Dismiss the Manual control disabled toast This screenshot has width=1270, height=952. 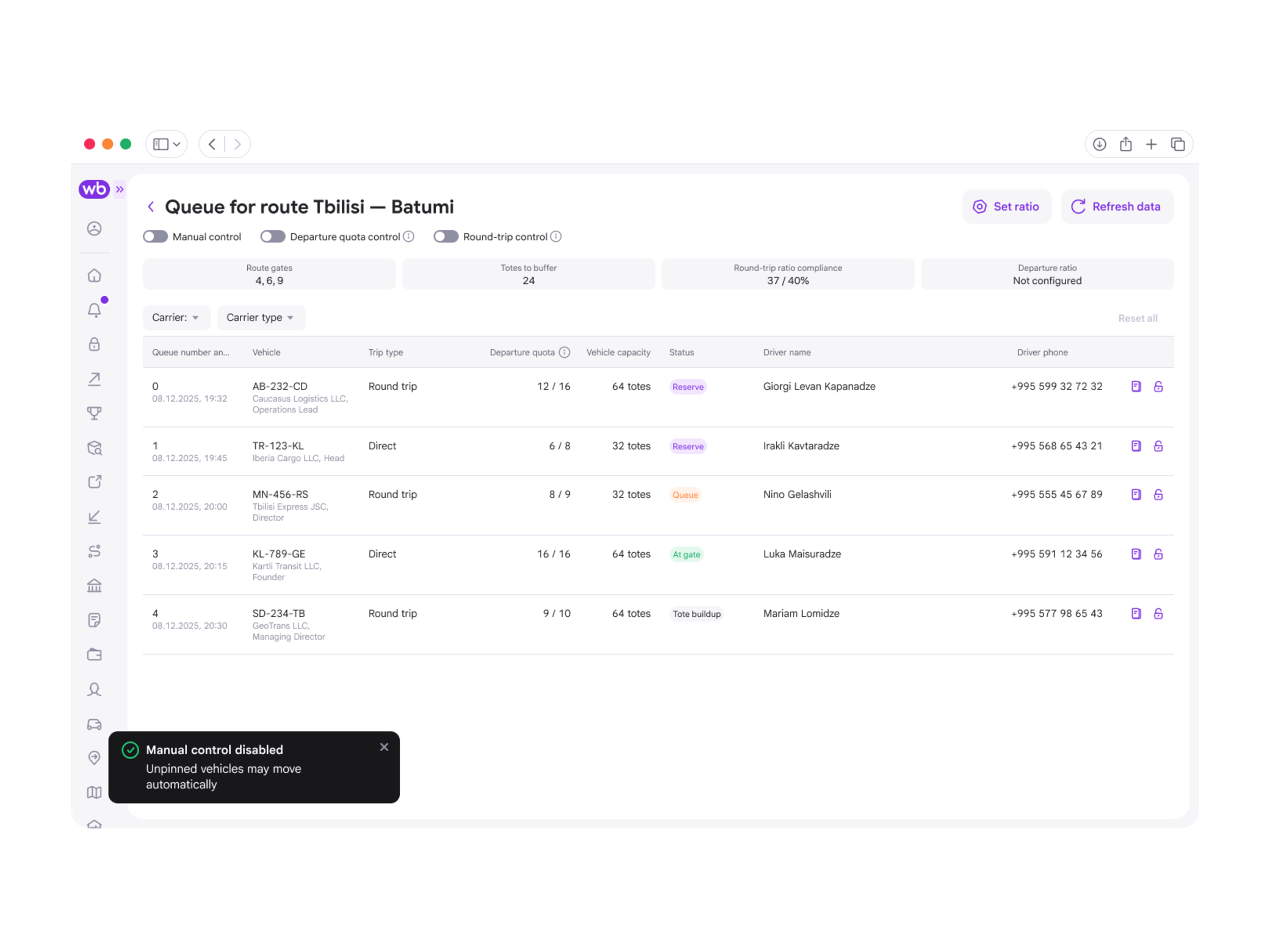pos(384,747)
